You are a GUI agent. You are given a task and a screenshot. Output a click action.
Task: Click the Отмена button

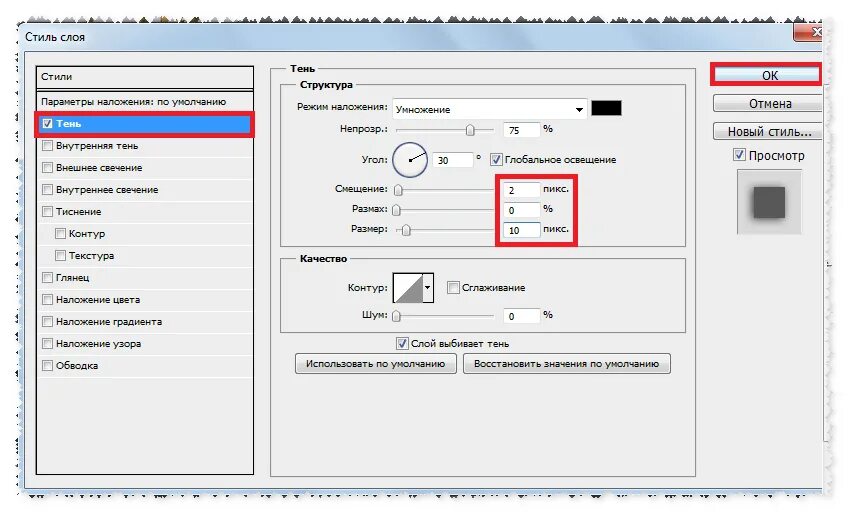click(768, 103)
